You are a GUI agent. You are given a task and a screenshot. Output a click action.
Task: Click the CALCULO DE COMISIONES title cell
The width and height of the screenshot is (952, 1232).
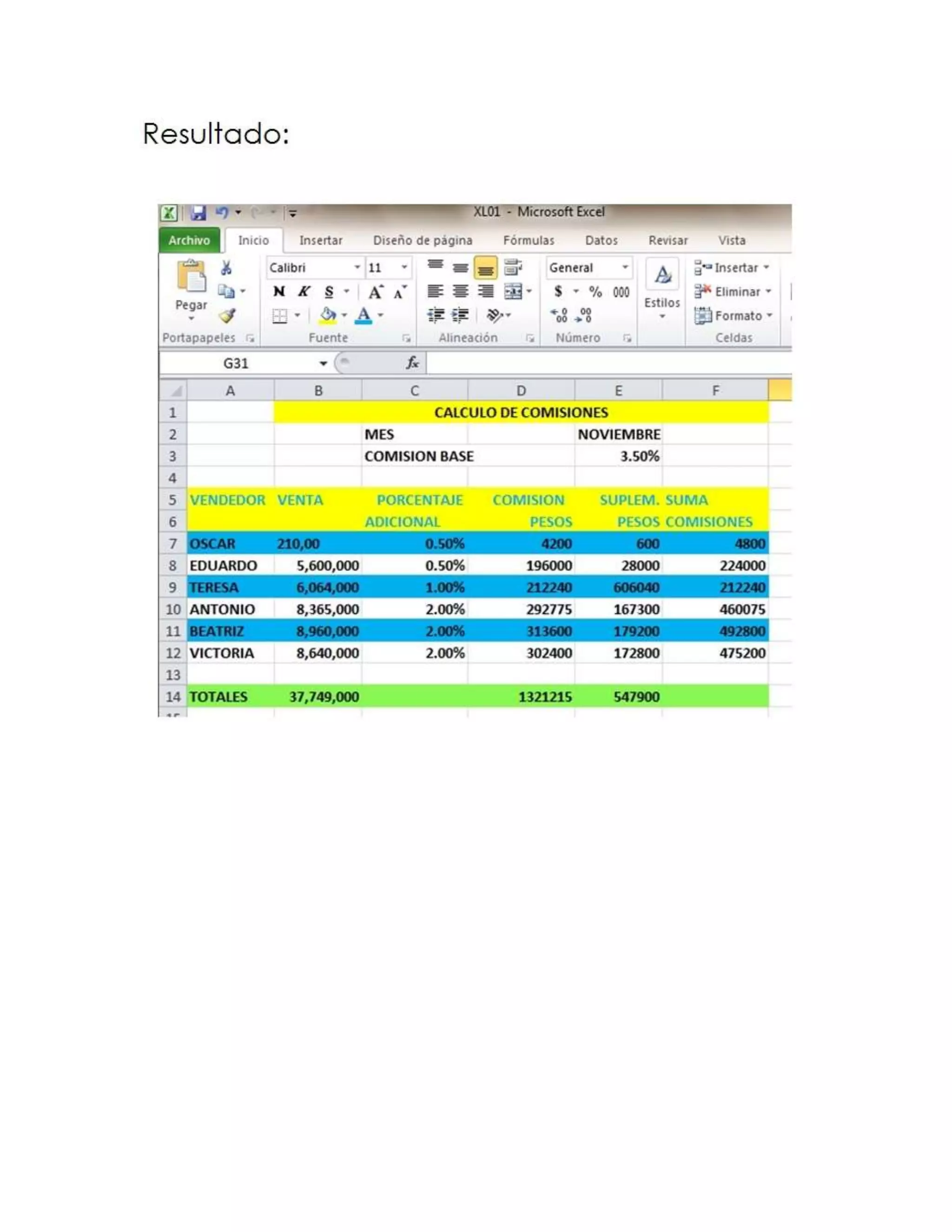pos(521,412)
